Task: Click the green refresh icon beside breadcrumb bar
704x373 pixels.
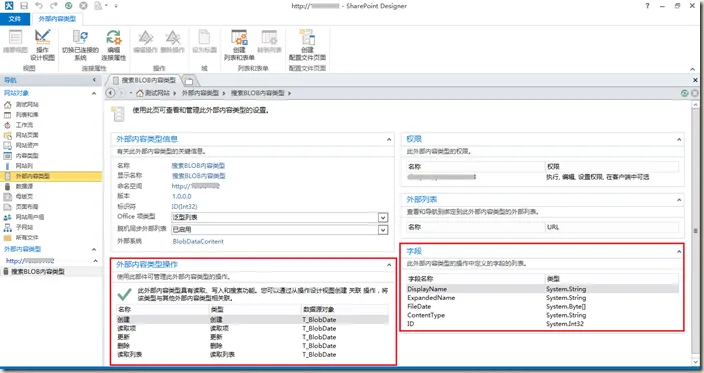Action: (684, 93)
